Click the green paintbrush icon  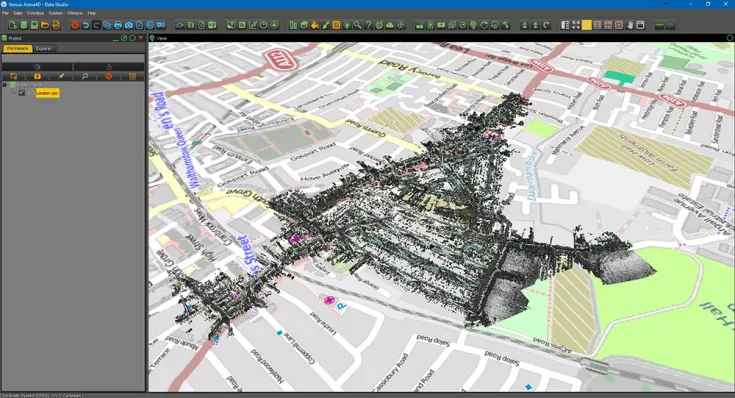[325, 25]
